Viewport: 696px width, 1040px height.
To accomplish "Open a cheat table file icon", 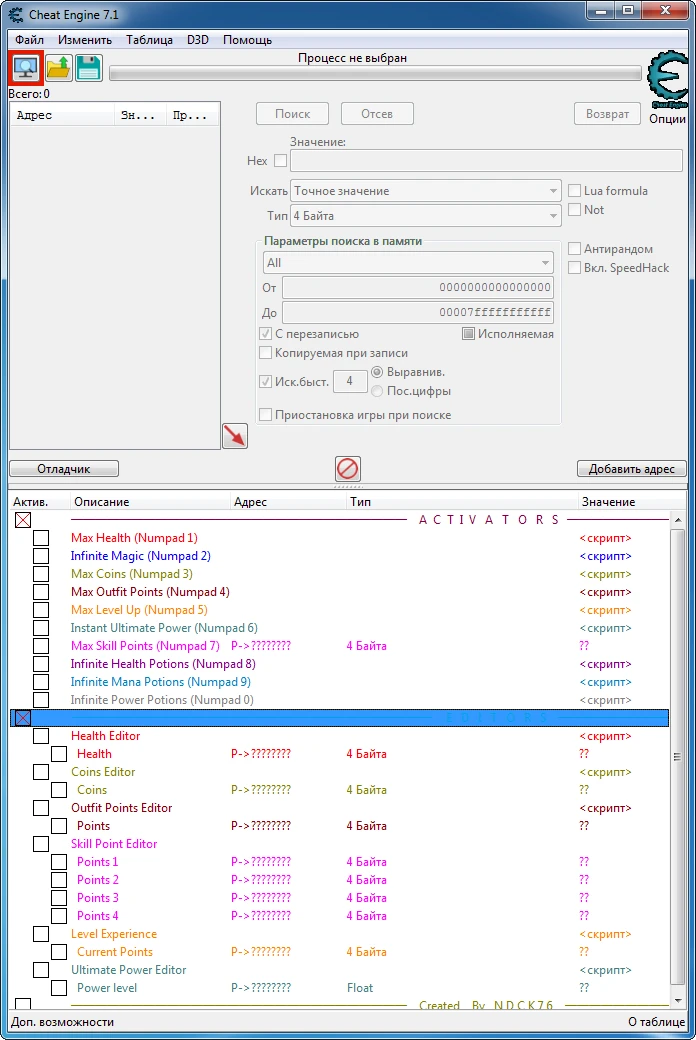I will [x=58, y=68].
